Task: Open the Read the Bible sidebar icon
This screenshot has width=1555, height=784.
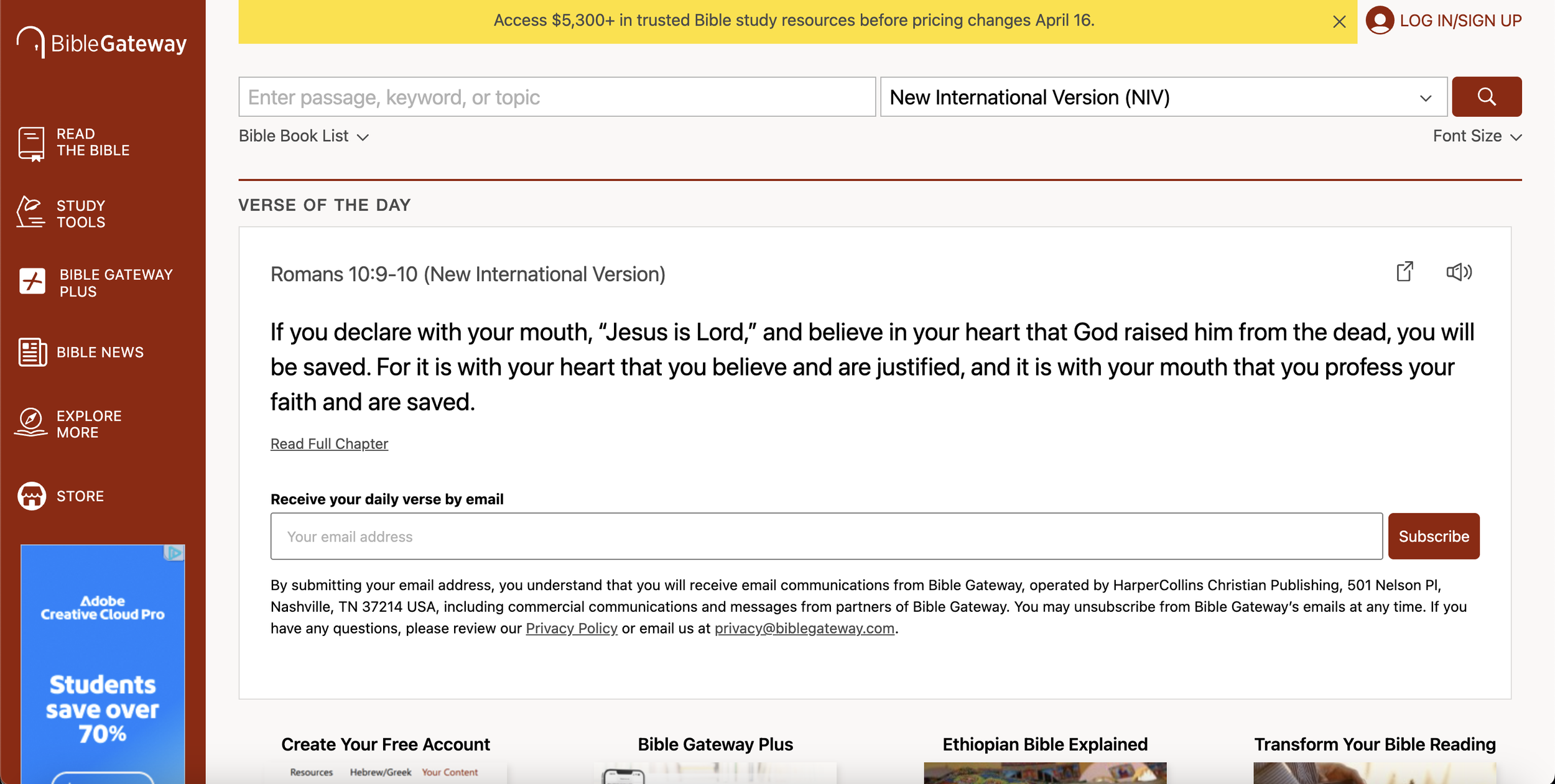Action: pyautogui.click(x=31, y=143)
